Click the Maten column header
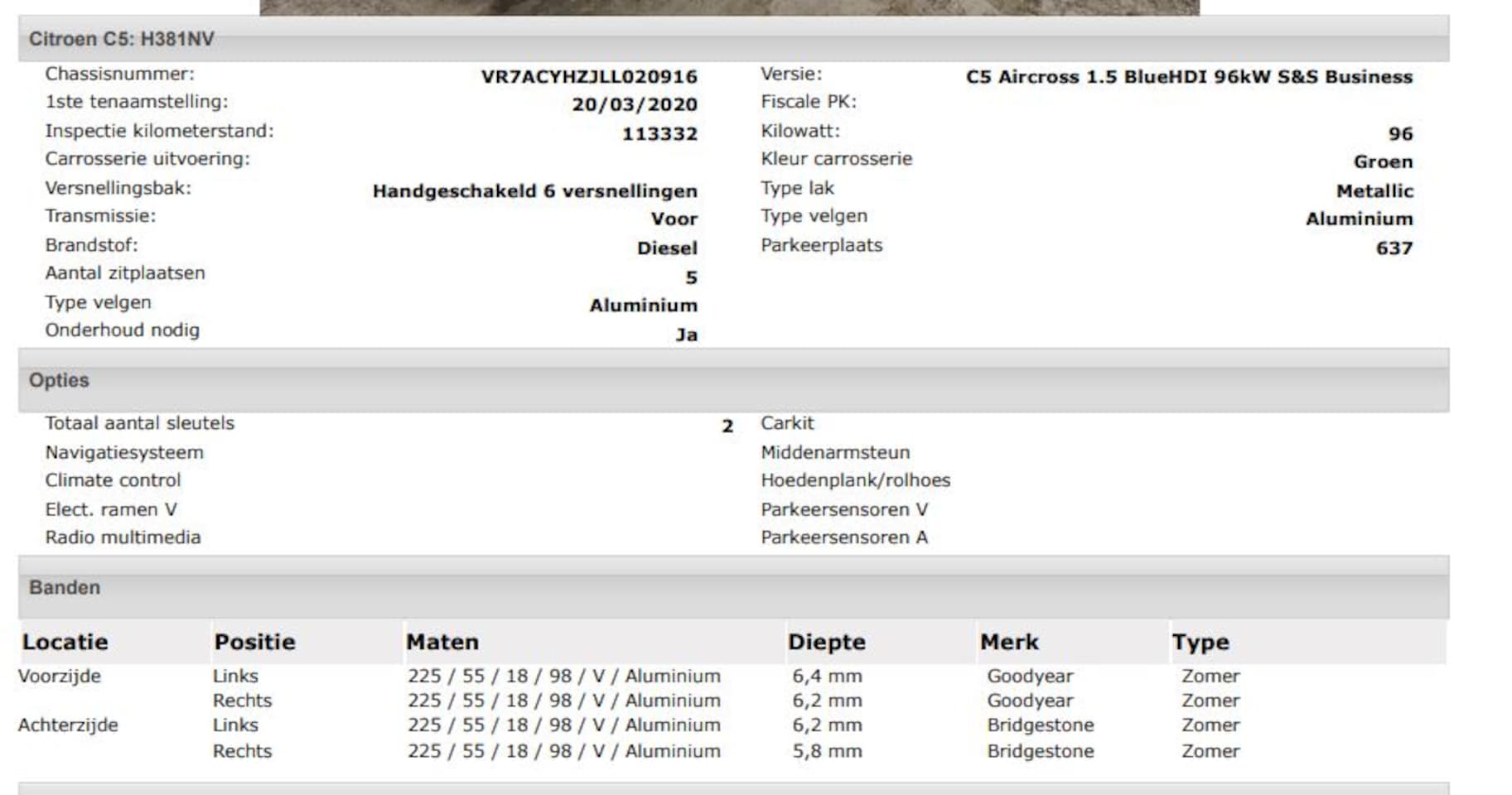 (442, 642)
